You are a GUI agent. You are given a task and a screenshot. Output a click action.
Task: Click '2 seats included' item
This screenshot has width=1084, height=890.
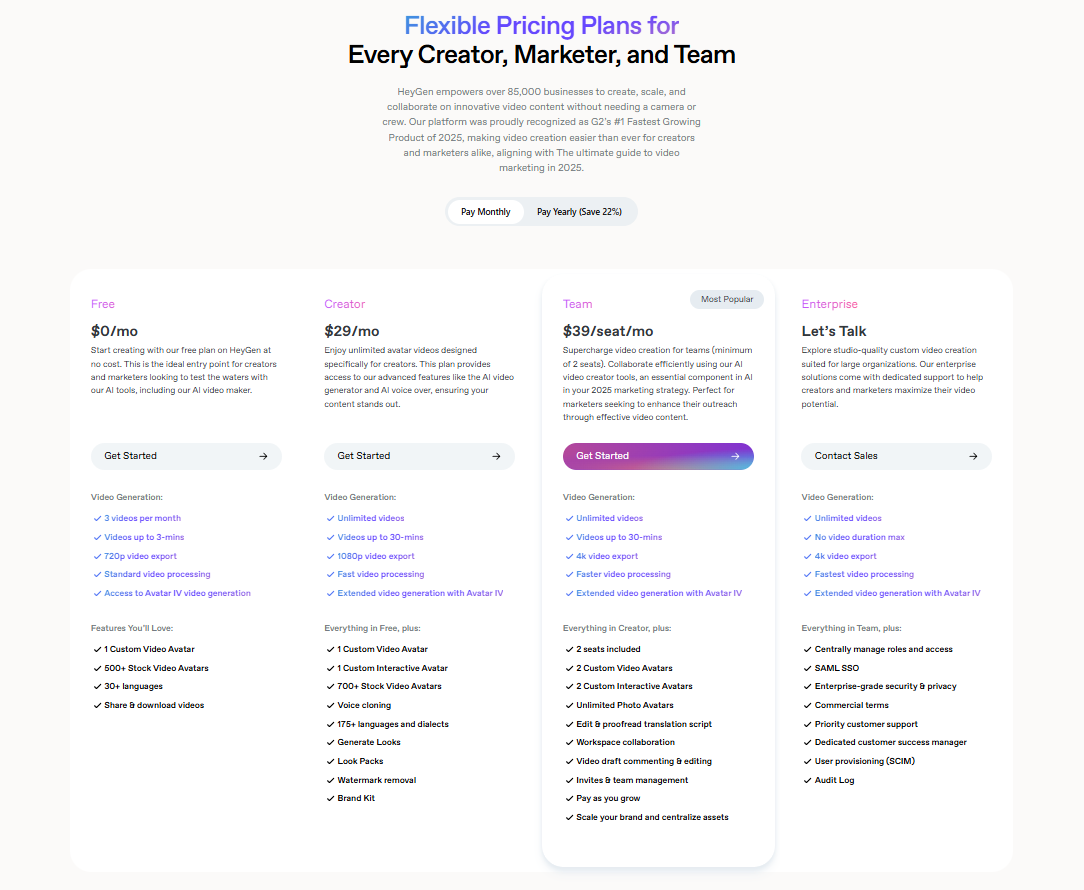608,649
